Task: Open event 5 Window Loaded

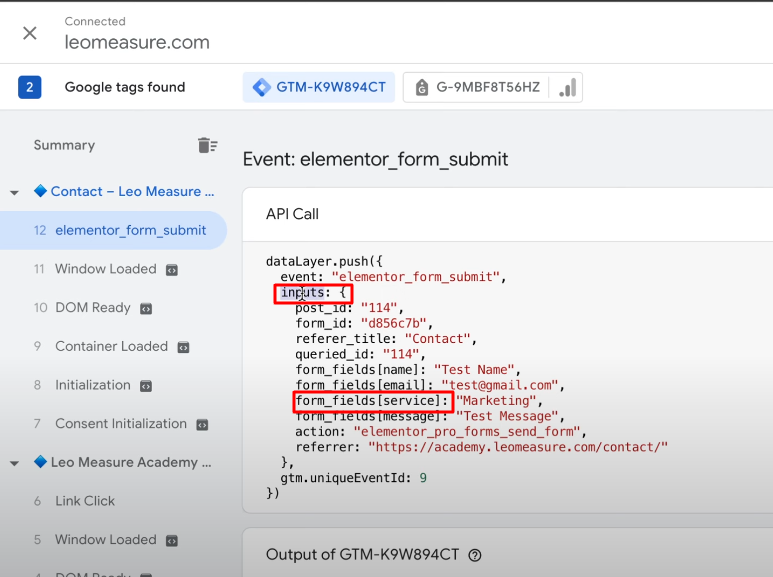Action: pyautogui.click(x=105, y=540)
